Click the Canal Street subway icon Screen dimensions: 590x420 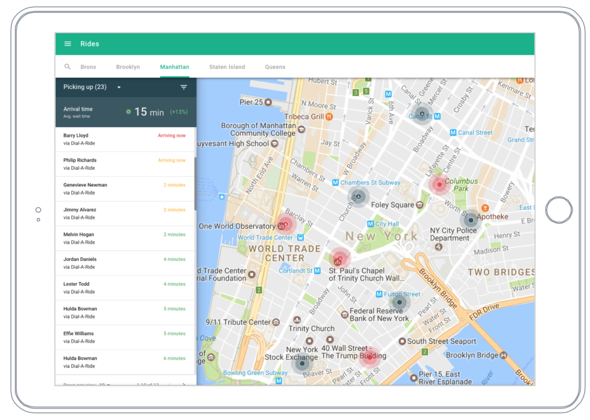tap(453, 132)
